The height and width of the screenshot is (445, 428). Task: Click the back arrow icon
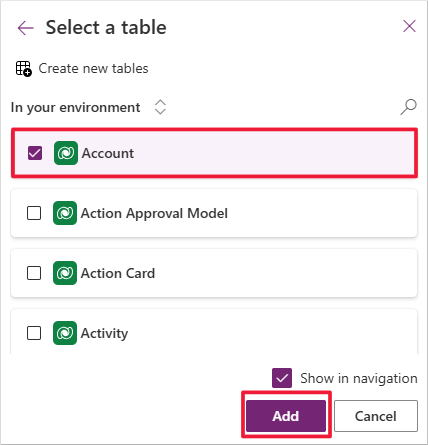point(26,27)
